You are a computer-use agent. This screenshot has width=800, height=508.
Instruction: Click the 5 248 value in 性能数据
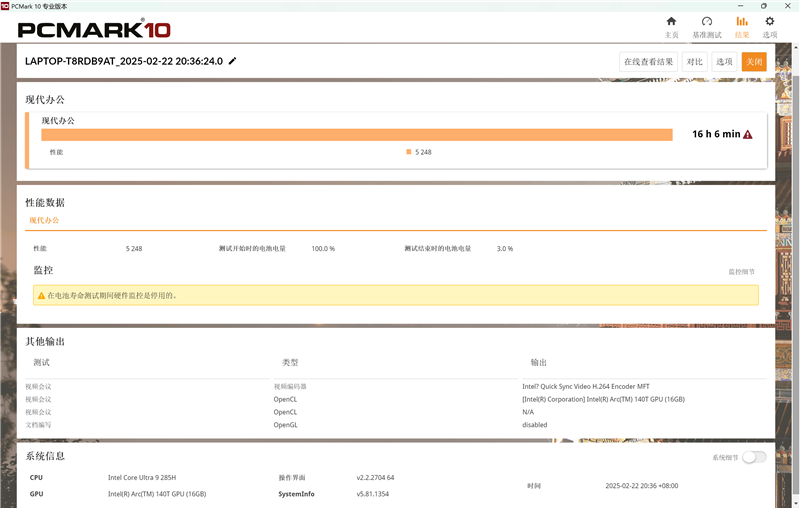pyautogui.click(x=134, y=249)
